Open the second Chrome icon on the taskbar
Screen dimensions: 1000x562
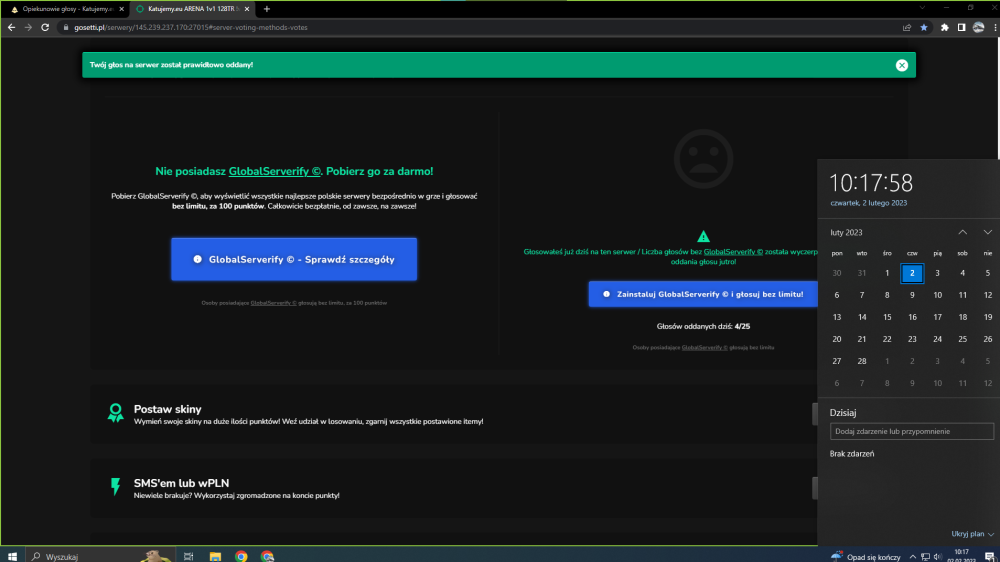(267, 556)
